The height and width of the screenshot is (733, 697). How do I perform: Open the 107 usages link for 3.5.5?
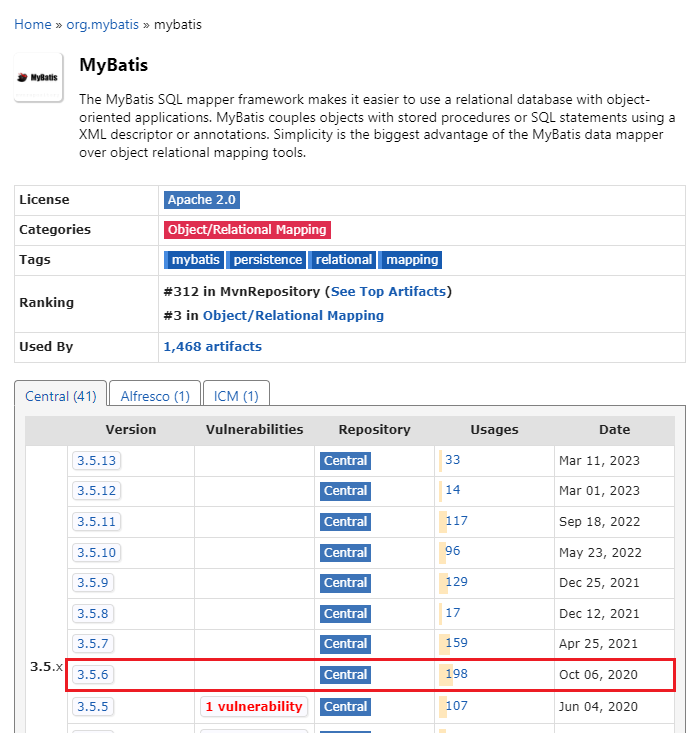point(456,705)
